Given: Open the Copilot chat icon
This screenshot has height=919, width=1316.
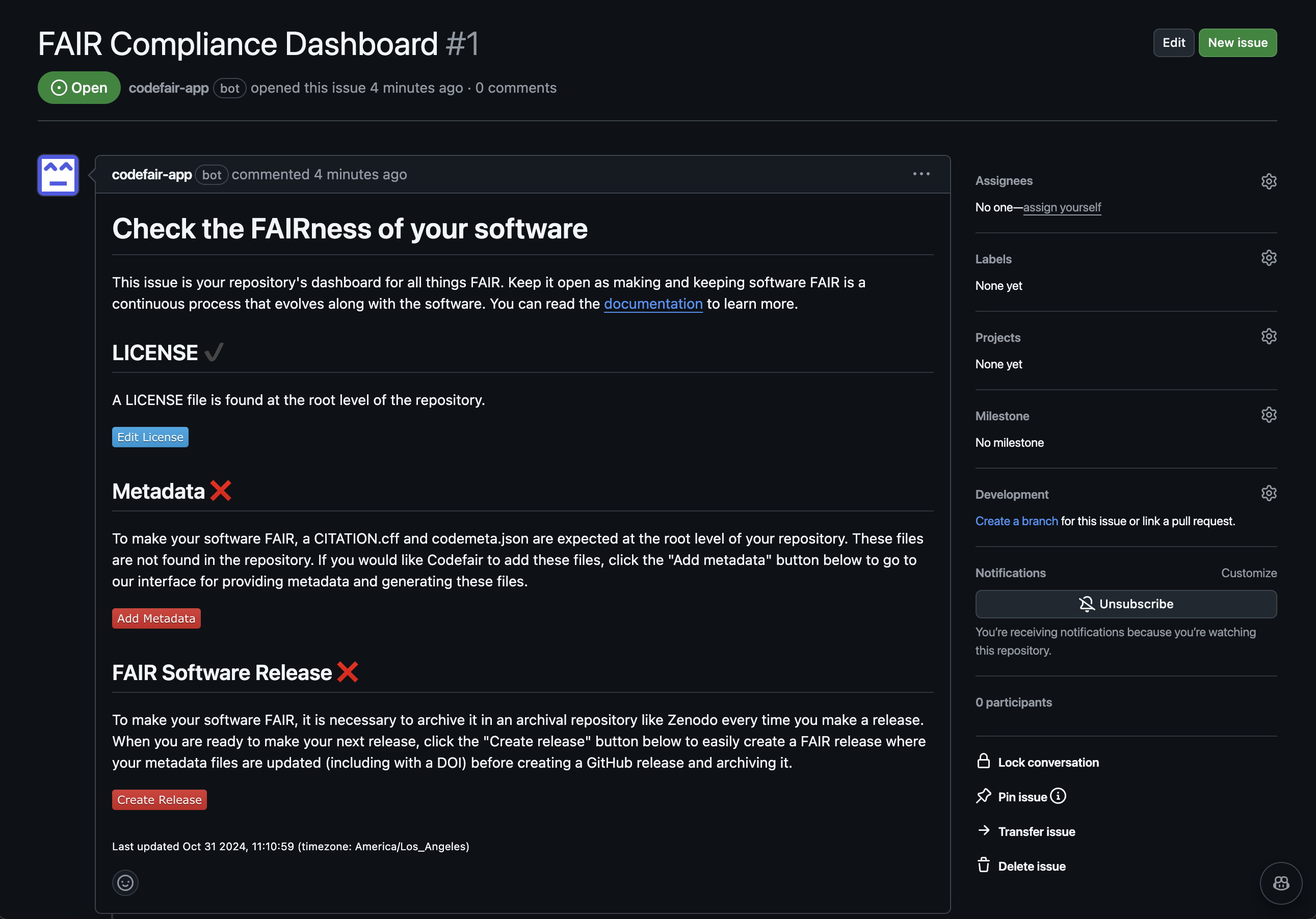Looking at the screenshot, I should tap(1281, 883).
